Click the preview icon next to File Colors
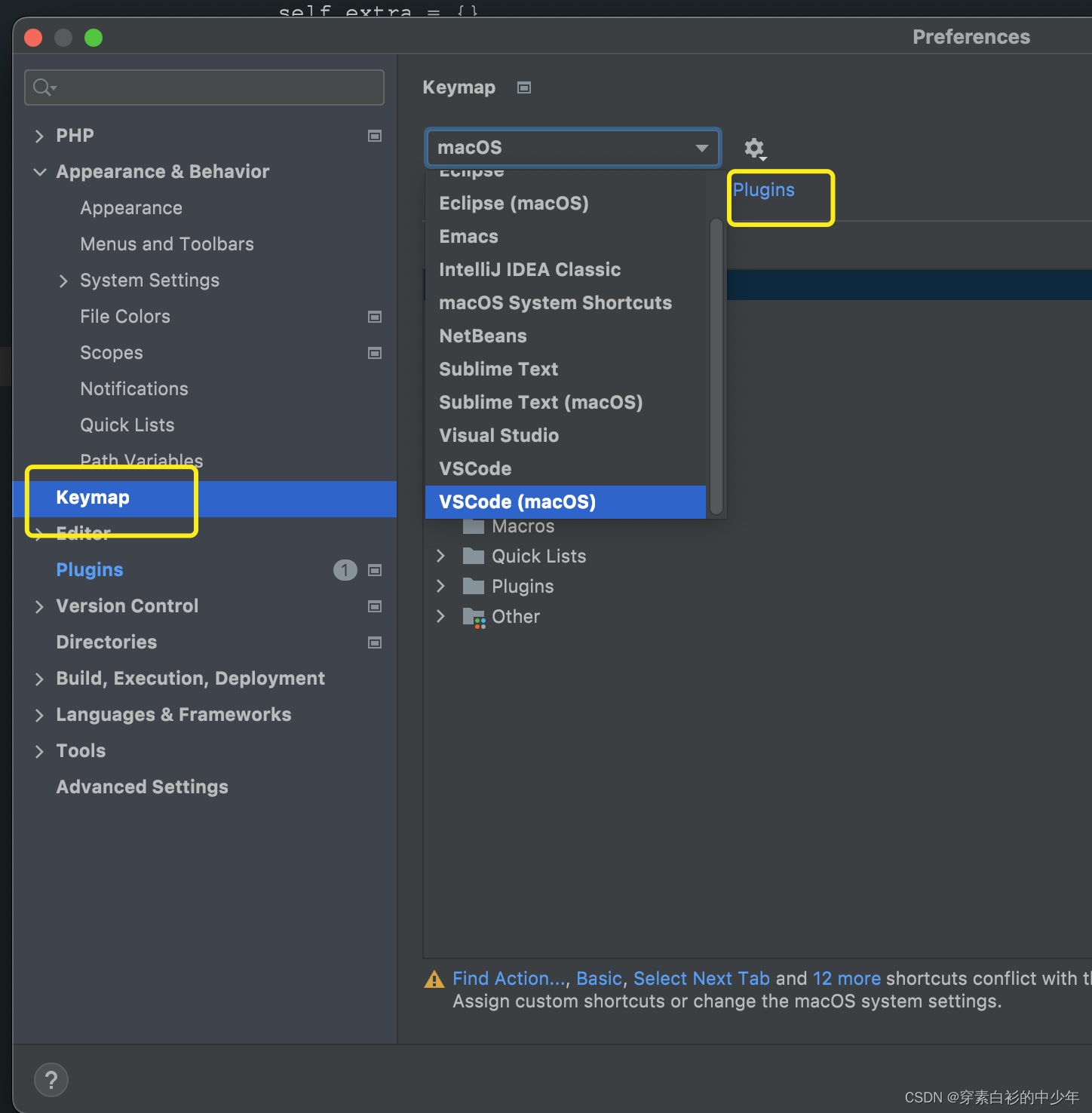The image size is (1092, 1113). point(374,317)
